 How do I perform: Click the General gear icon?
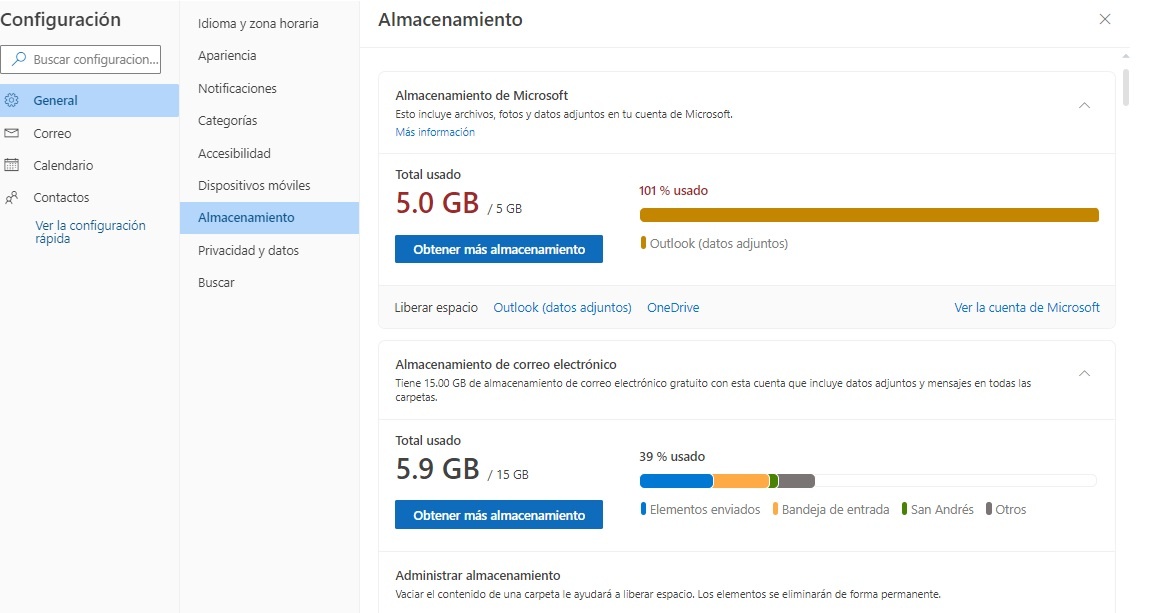[x=12, y=100]
